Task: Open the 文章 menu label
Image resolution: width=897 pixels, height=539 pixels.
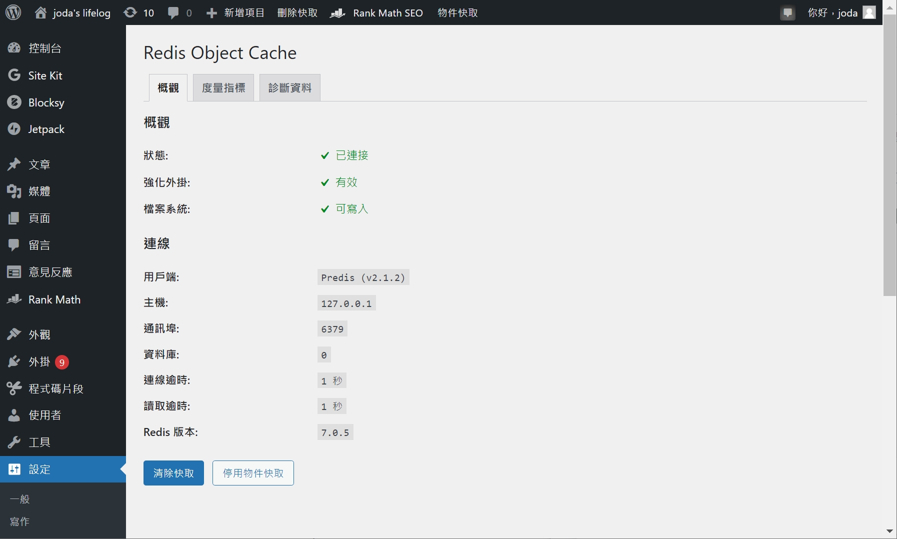Action: coord(39,164)
